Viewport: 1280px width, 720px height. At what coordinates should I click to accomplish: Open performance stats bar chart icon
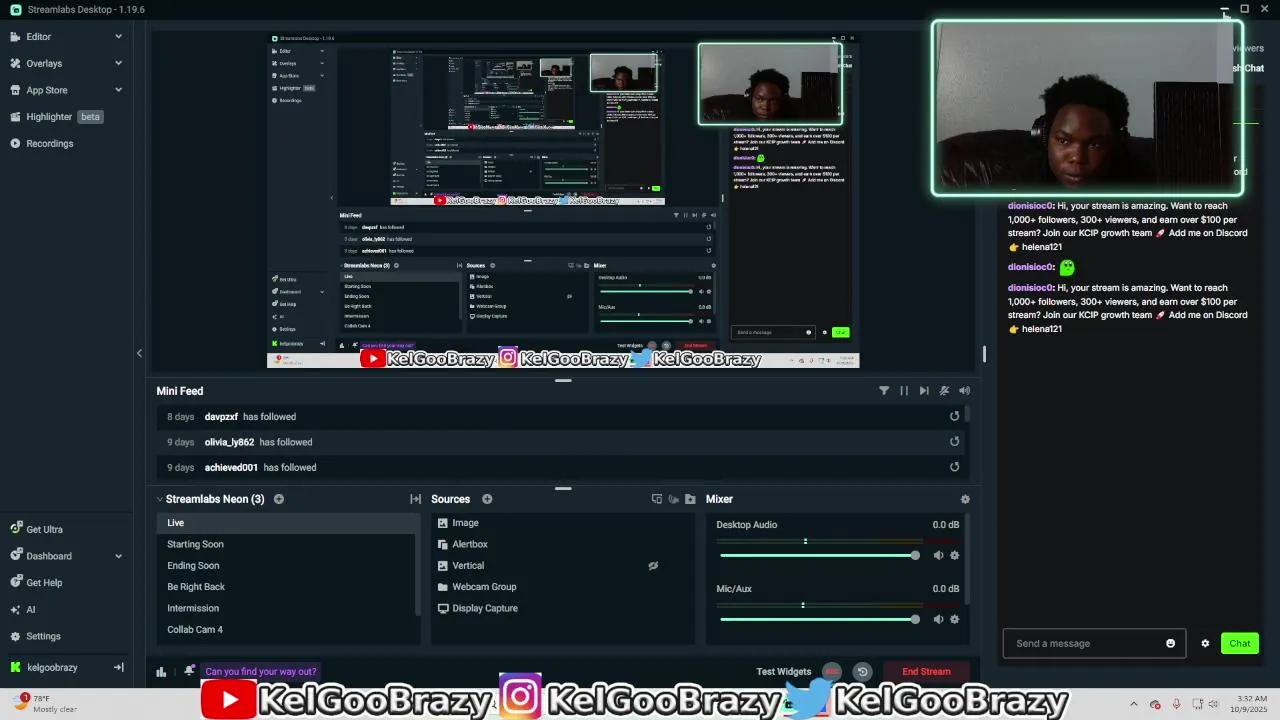[x=161, y=672]
